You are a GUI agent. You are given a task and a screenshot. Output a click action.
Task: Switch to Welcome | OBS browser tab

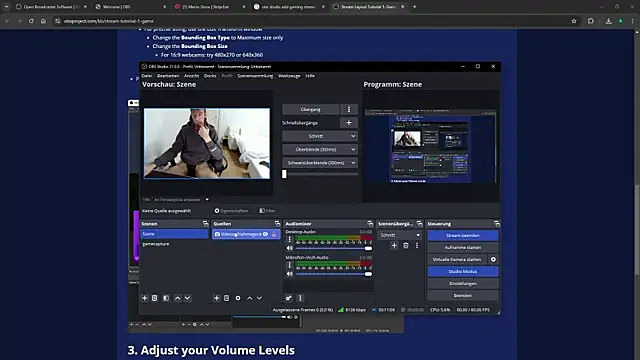pyautogui.click(x=130, y=7)
